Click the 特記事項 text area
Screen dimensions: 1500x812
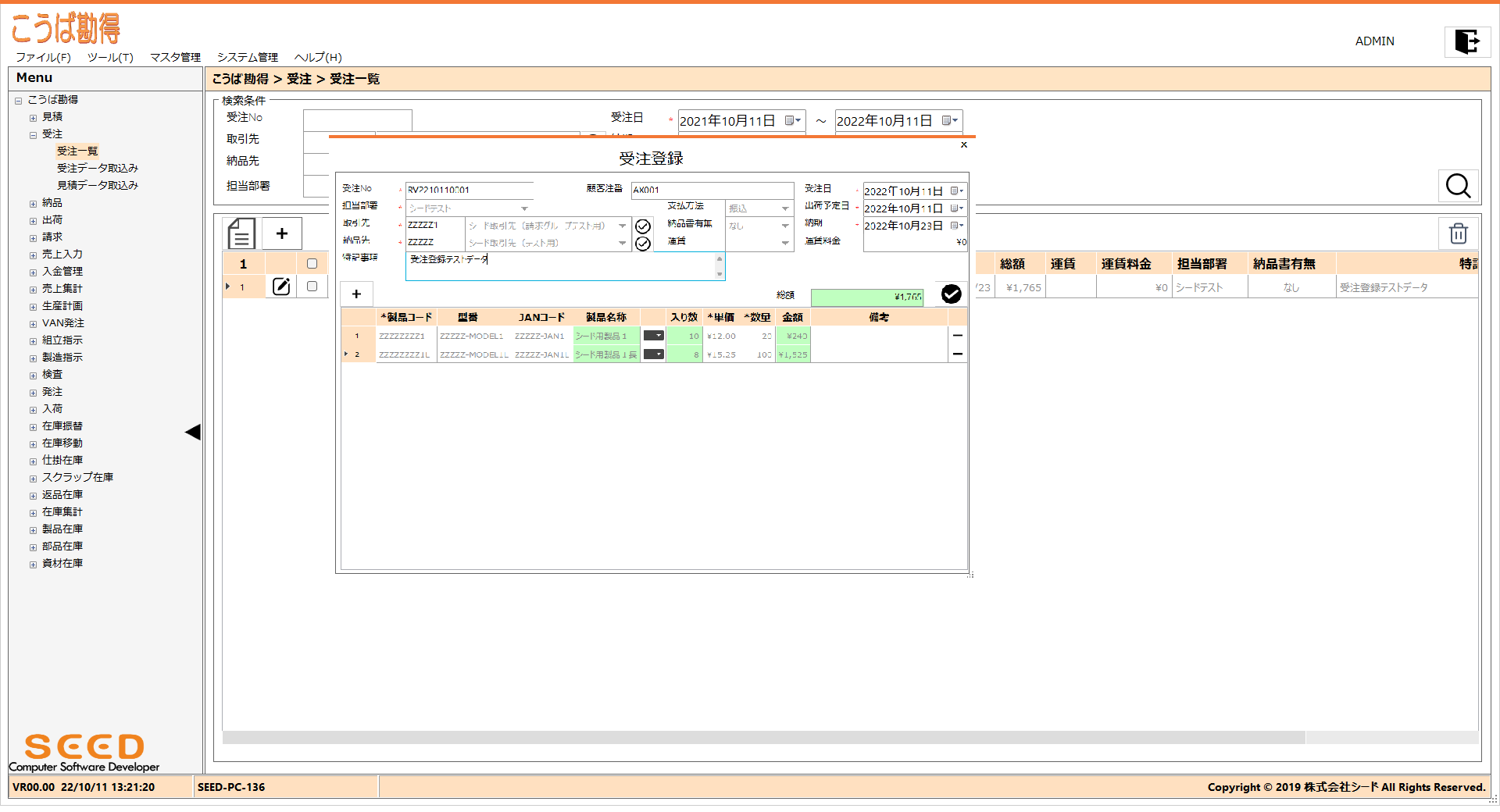[x=564, y=265]
